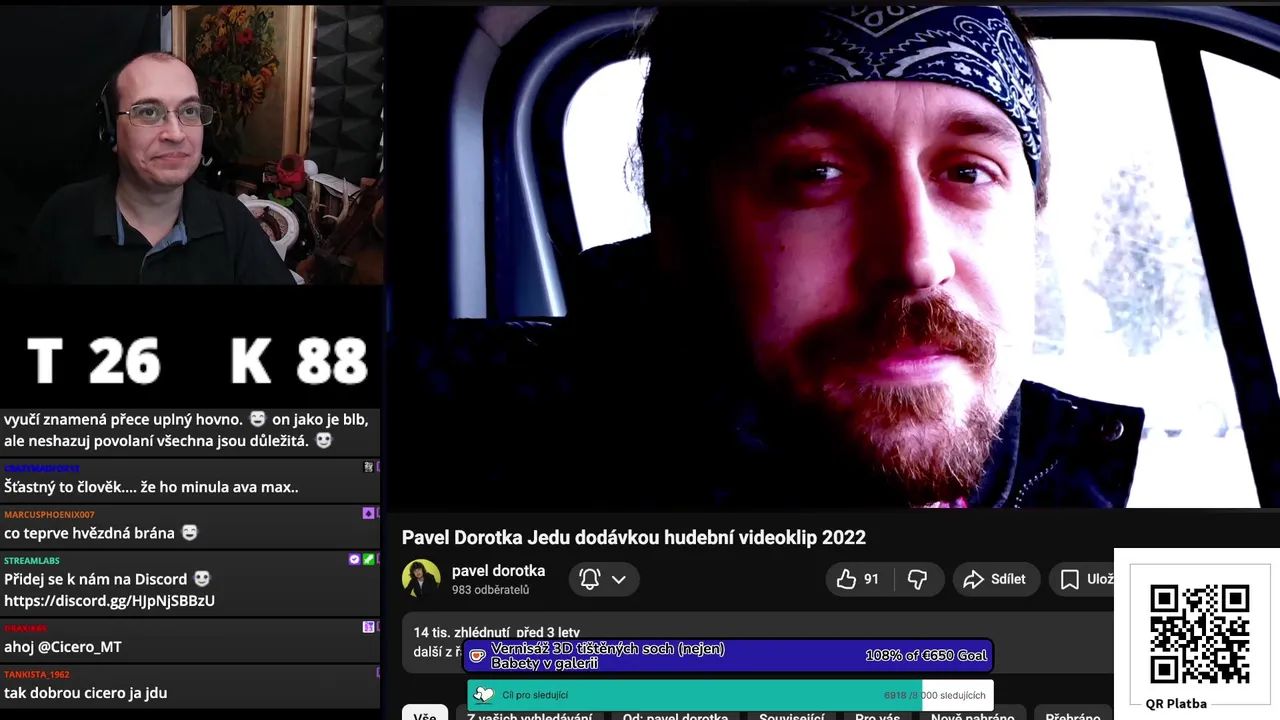Click the message 'tak dobrou cicero ja jdu'
Viewport: 1280px width, 720px height.
pos(86,693)
